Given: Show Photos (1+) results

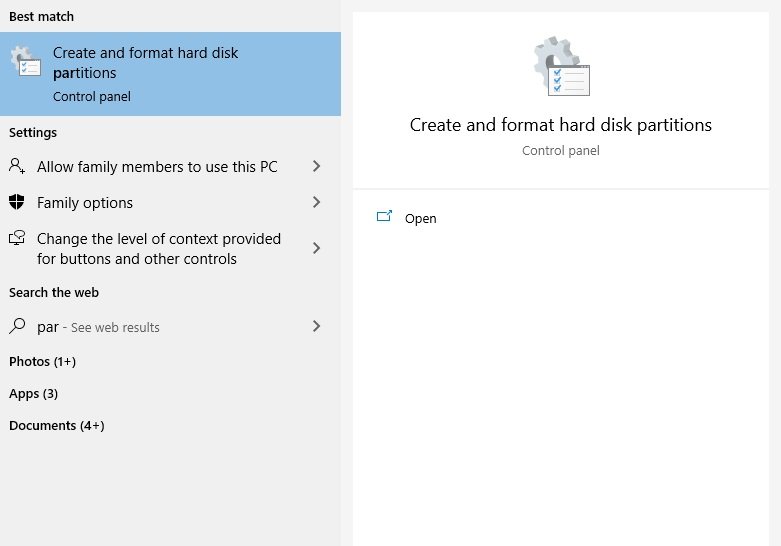Looking at the screenshot, I should point(42,361).
